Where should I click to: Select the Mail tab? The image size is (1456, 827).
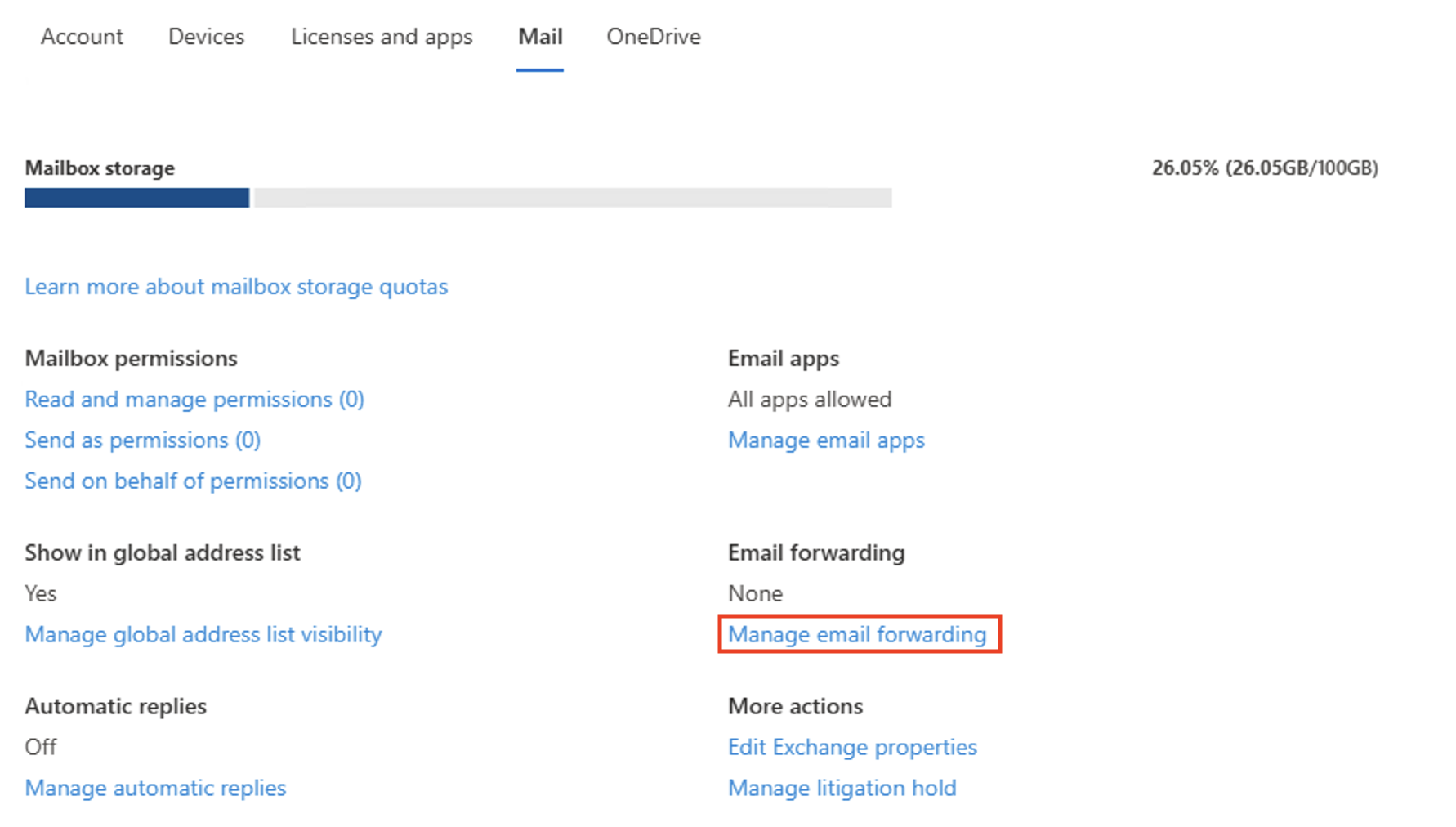click(540, 37)
